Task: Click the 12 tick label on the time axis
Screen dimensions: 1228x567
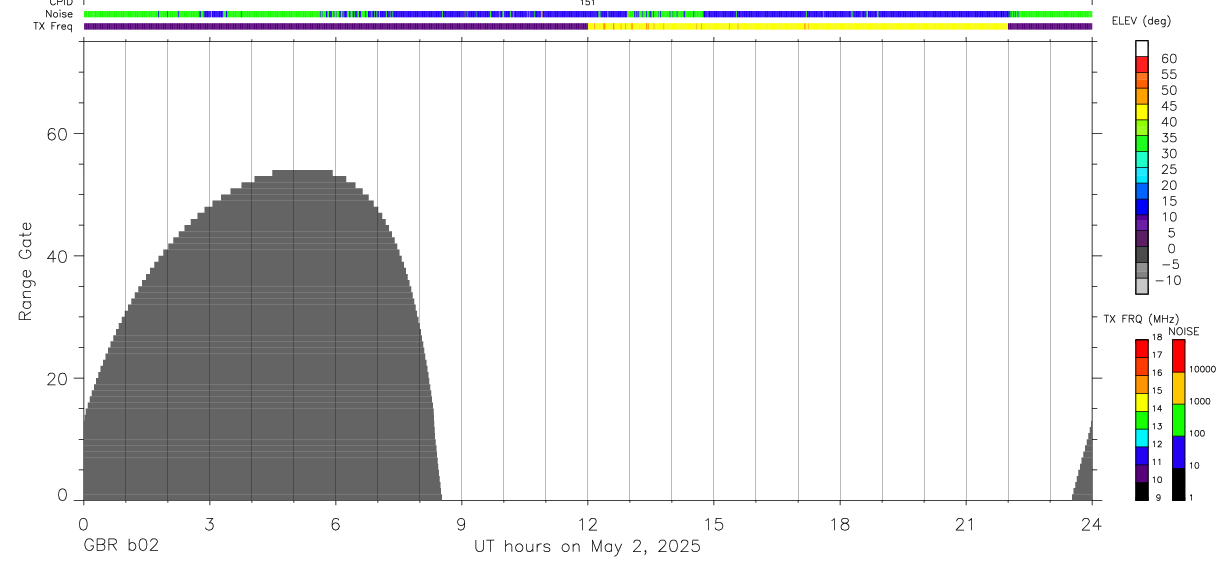Action: 588,524
